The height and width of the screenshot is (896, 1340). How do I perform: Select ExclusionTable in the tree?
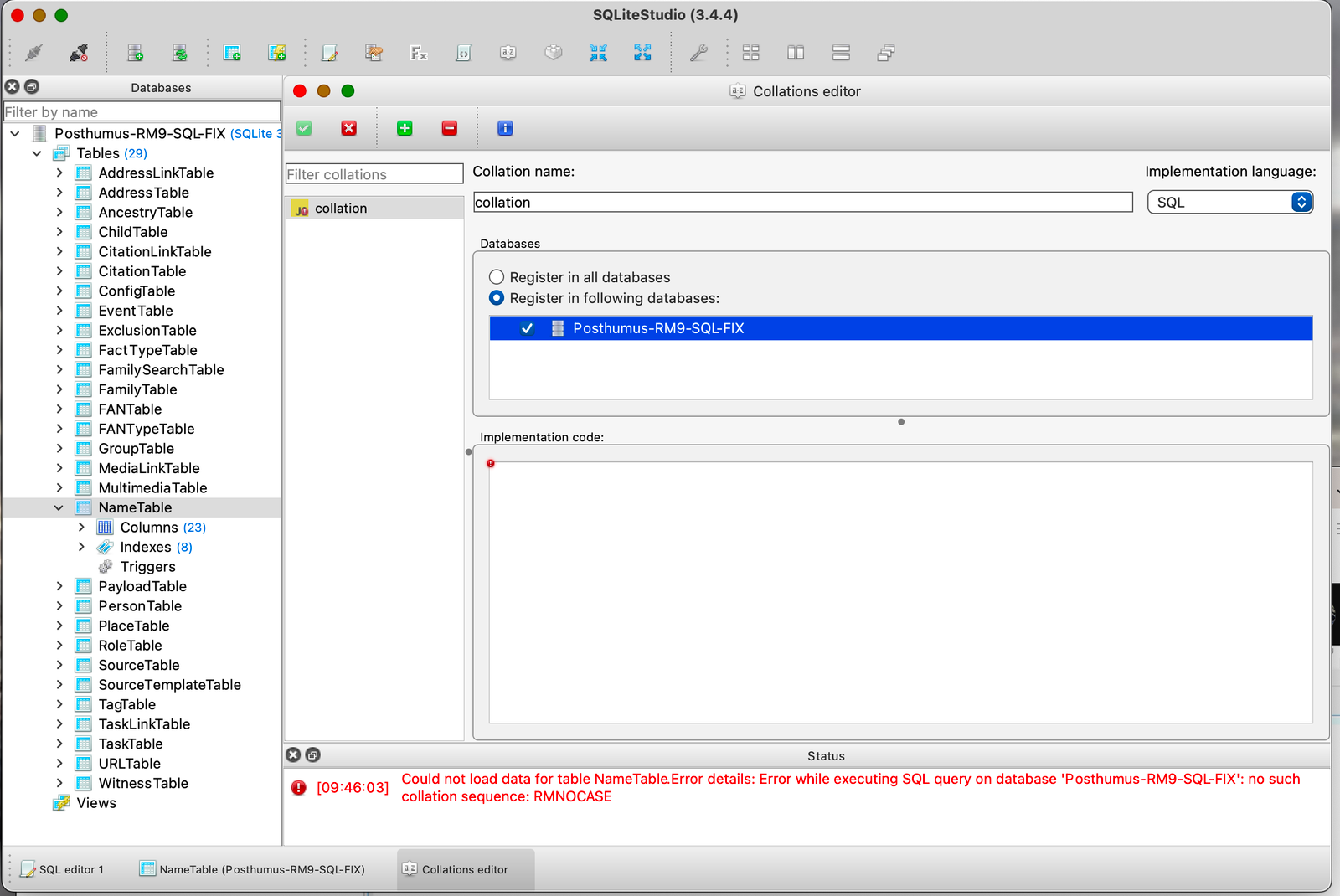click(147, 331)
